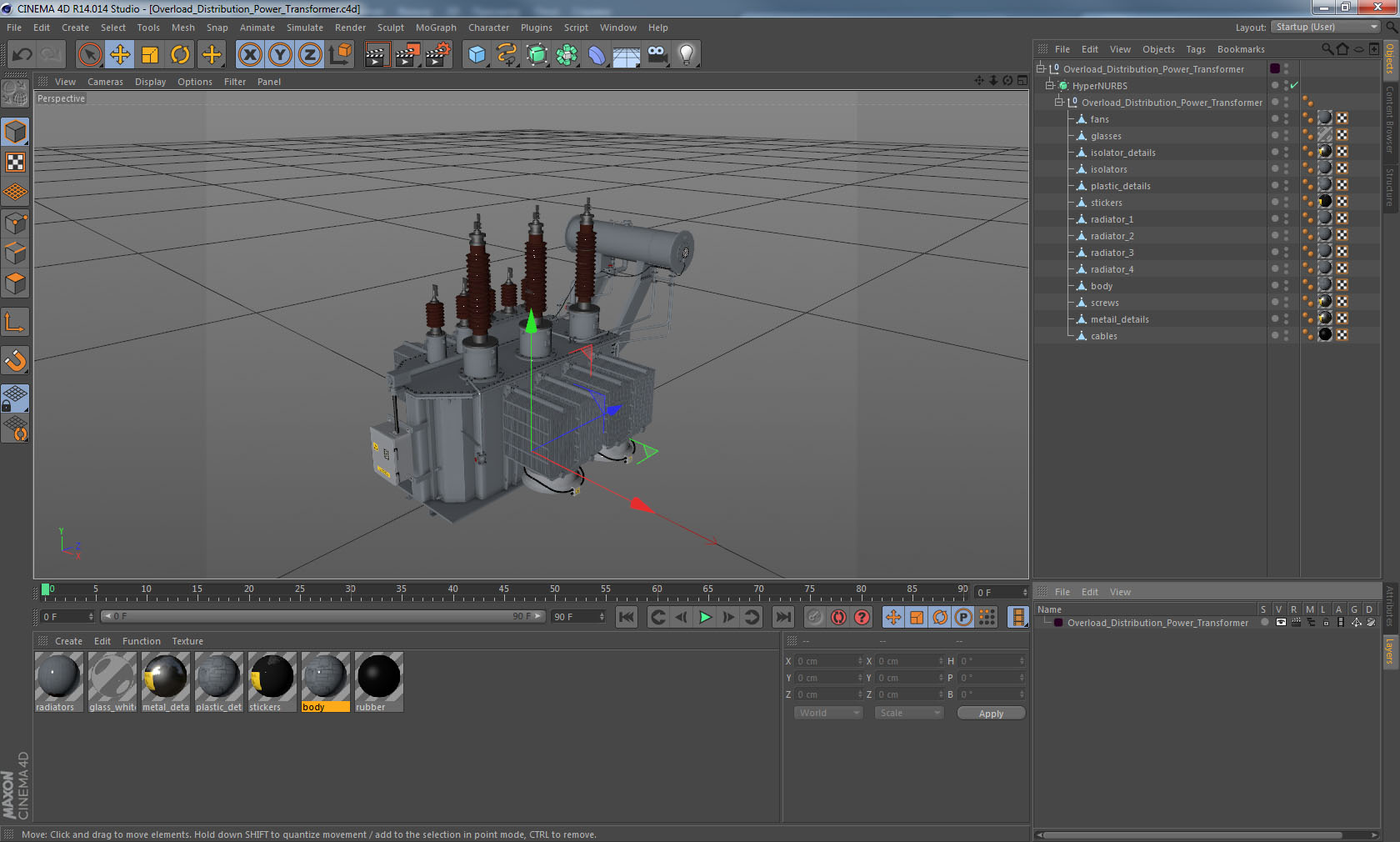Open the MoGraph menu
Screen dimensions: 1400x842
[x=436, y=28]
